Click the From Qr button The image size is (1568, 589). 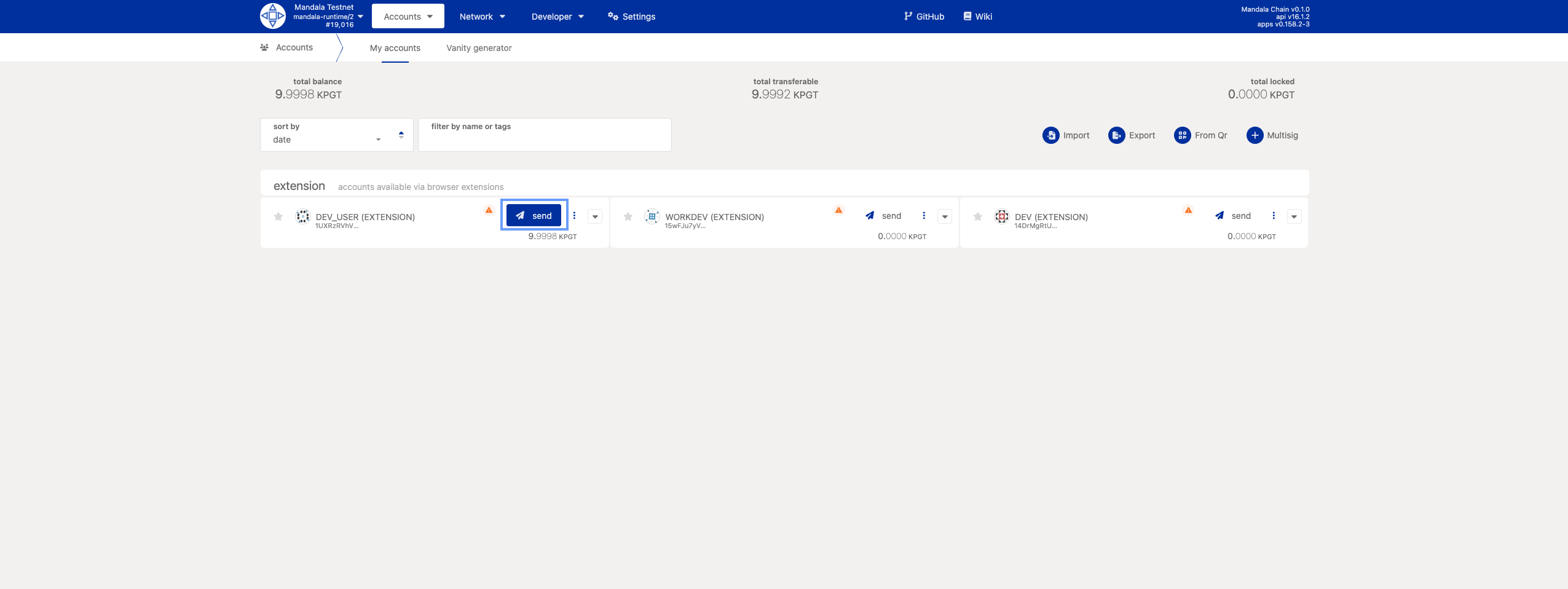coord(1200,135)
